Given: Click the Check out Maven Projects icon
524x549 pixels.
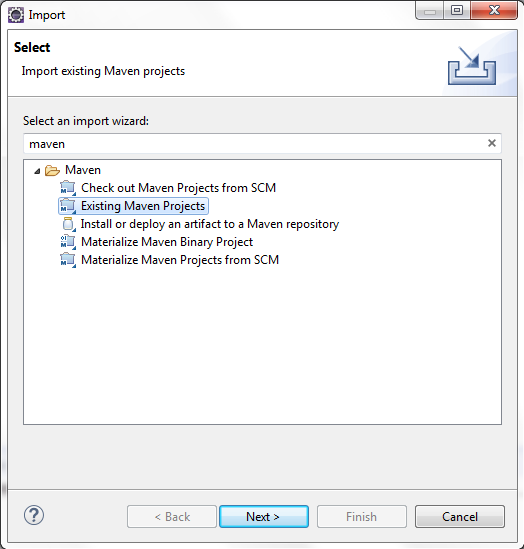Looking at the screenshot, I should (68, 188).
